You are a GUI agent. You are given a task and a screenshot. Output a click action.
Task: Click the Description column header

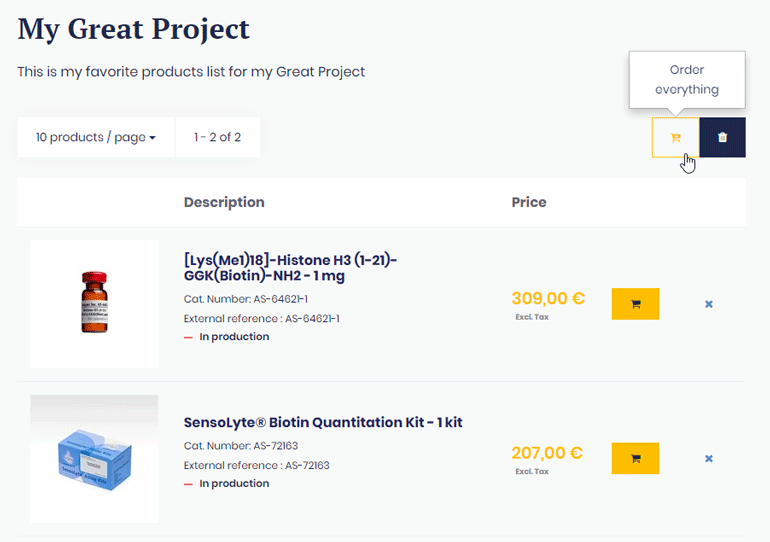point(224,202)
